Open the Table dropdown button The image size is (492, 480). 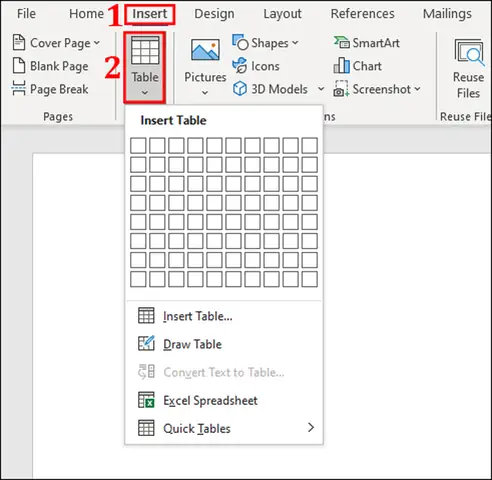(x=145, y=67)
